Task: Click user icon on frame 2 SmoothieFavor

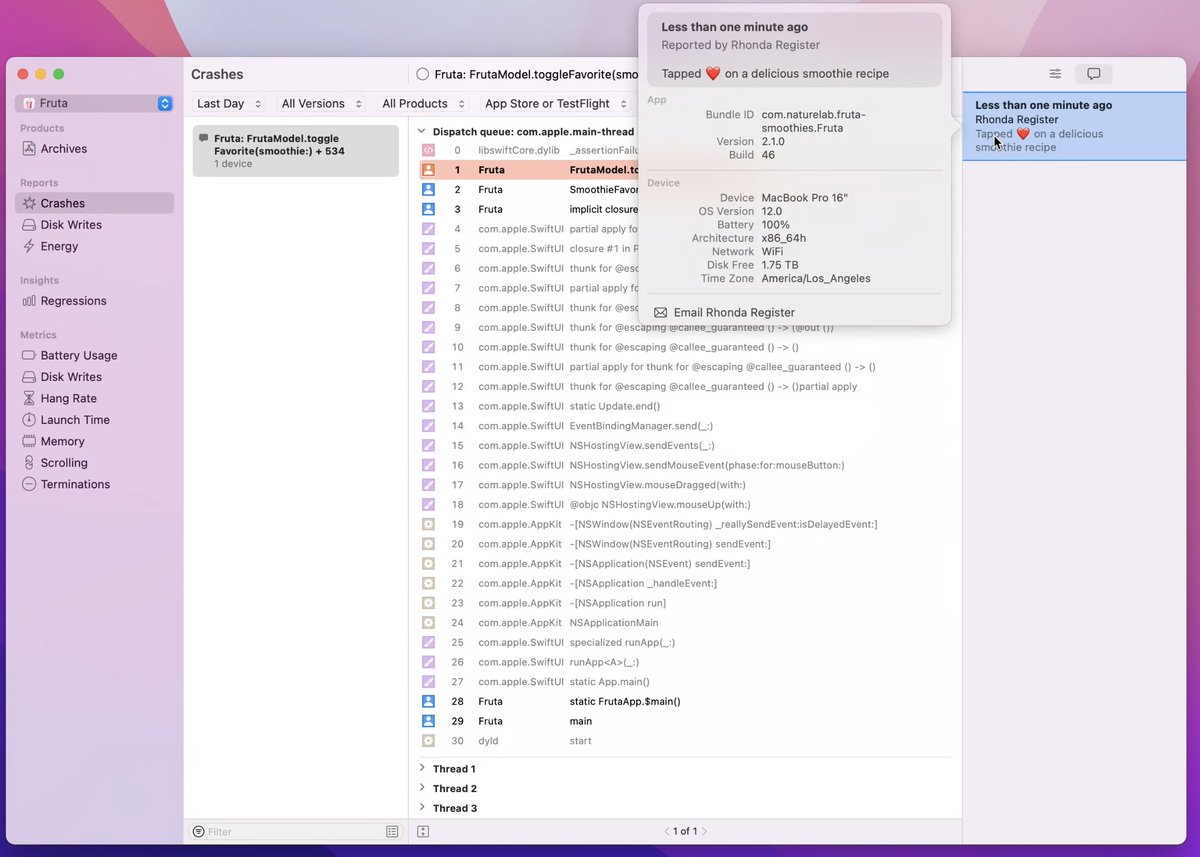Action: tap(428, 189)
